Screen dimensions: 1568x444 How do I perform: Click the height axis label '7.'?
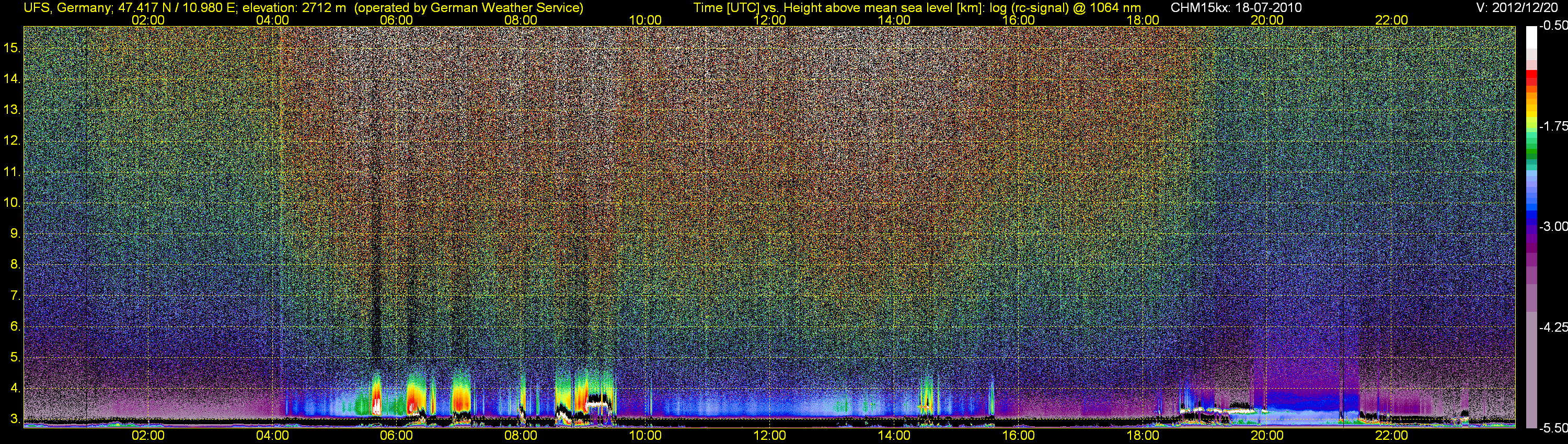(15, 295)
